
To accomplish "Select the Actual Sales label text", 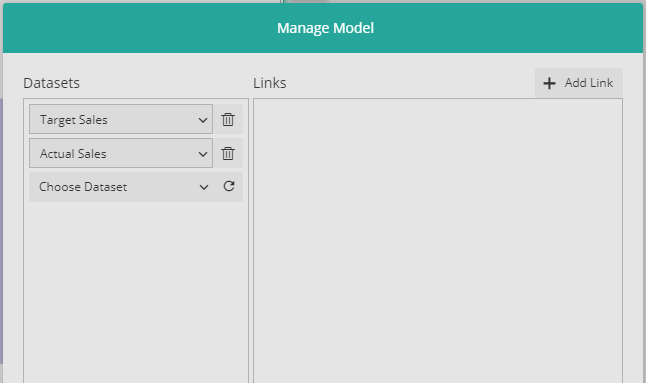I will coord(73,154).
